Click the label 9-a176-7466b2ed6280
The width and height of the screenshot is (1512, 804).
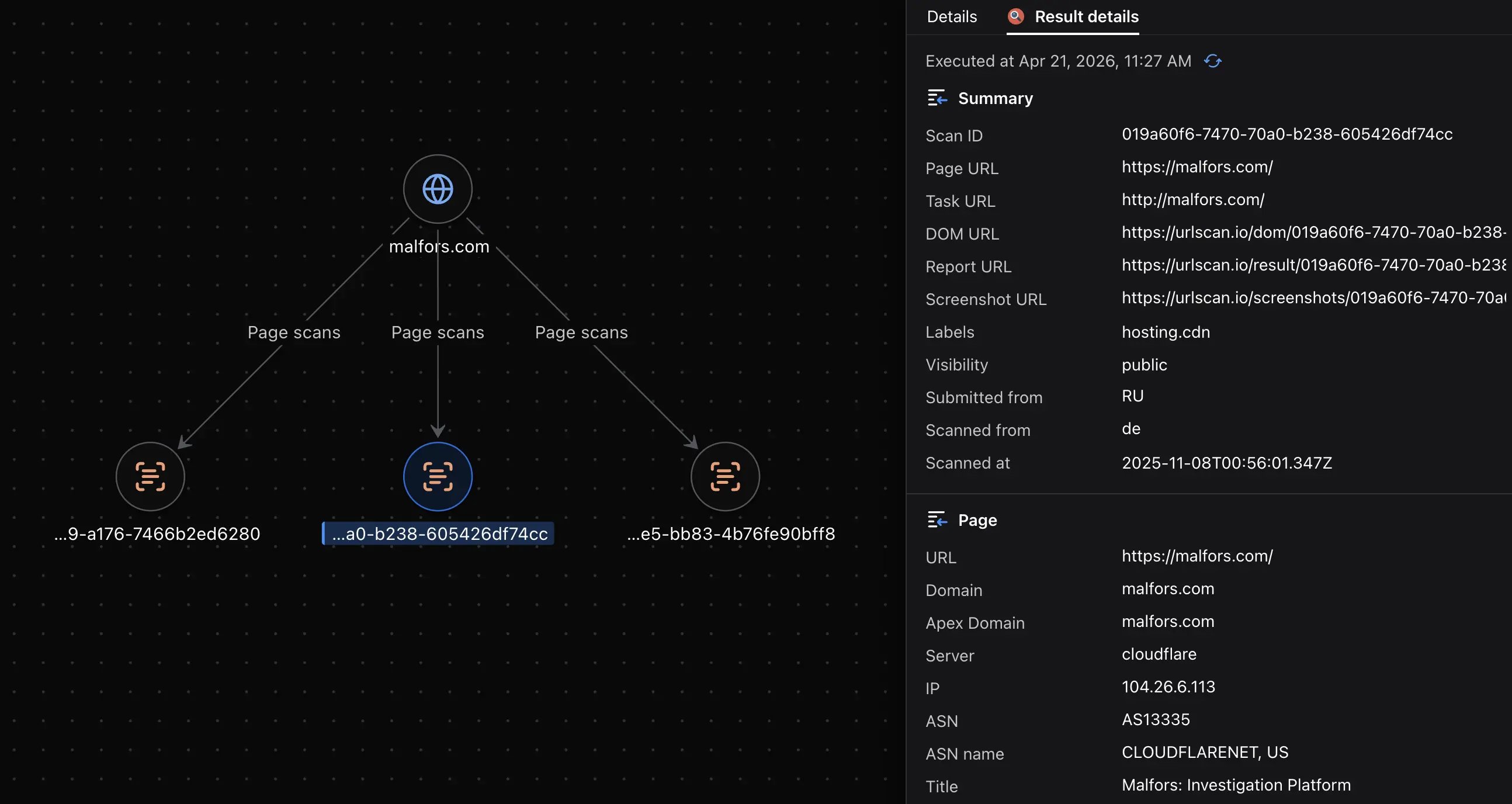coord(157,533)
